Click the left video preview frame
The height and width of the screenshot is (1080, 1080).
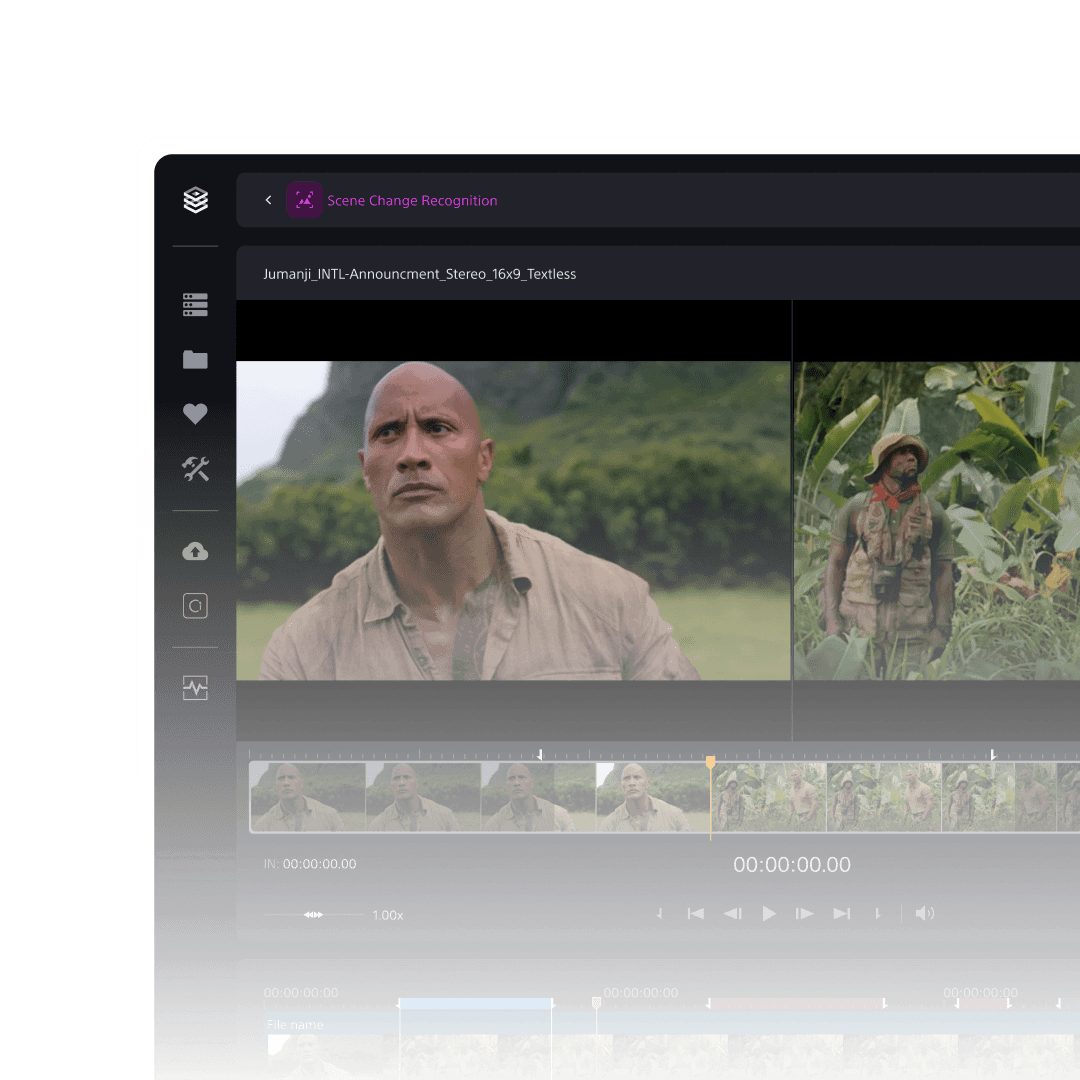tap(513, 521)
